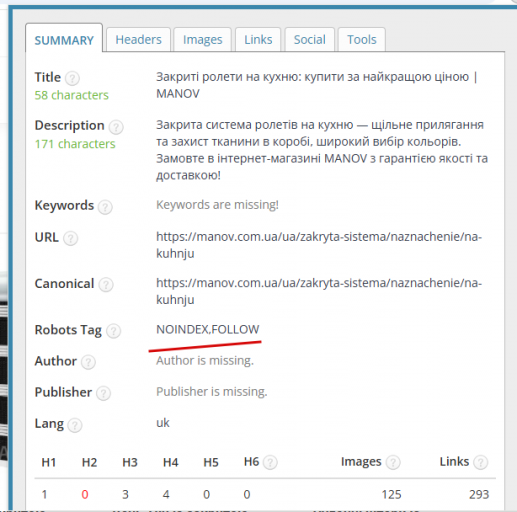Click the Images column header label
The height and width of the screenshot is (512, 517).
(361, 462)
